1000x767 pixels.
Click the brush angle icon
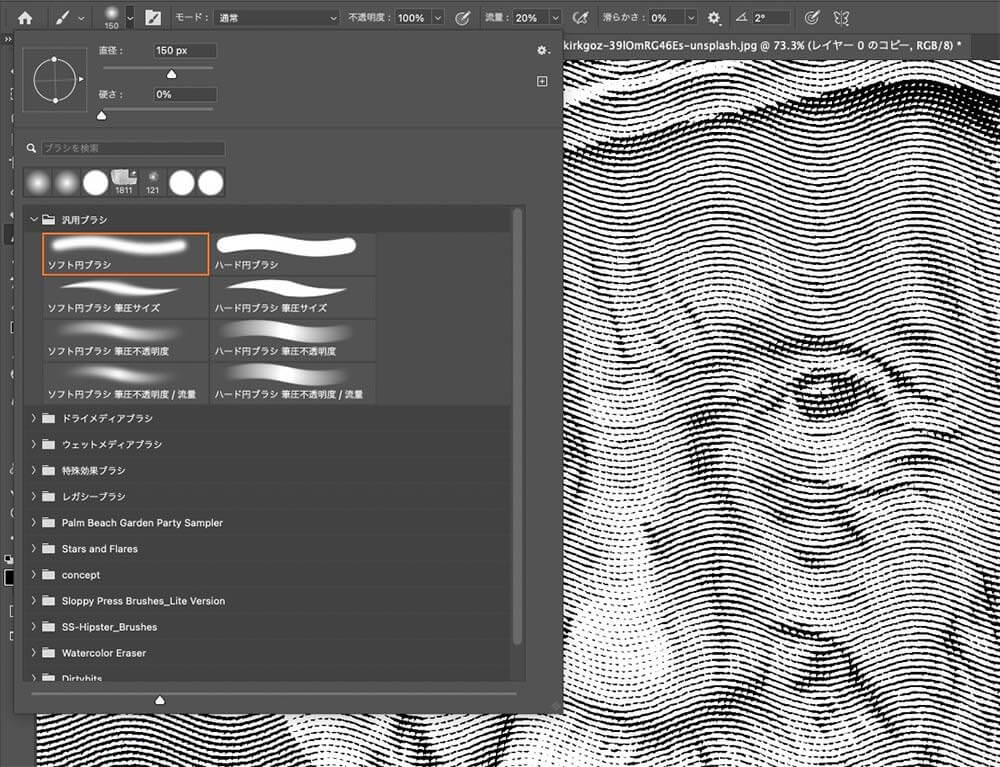(x=741, y=18)
